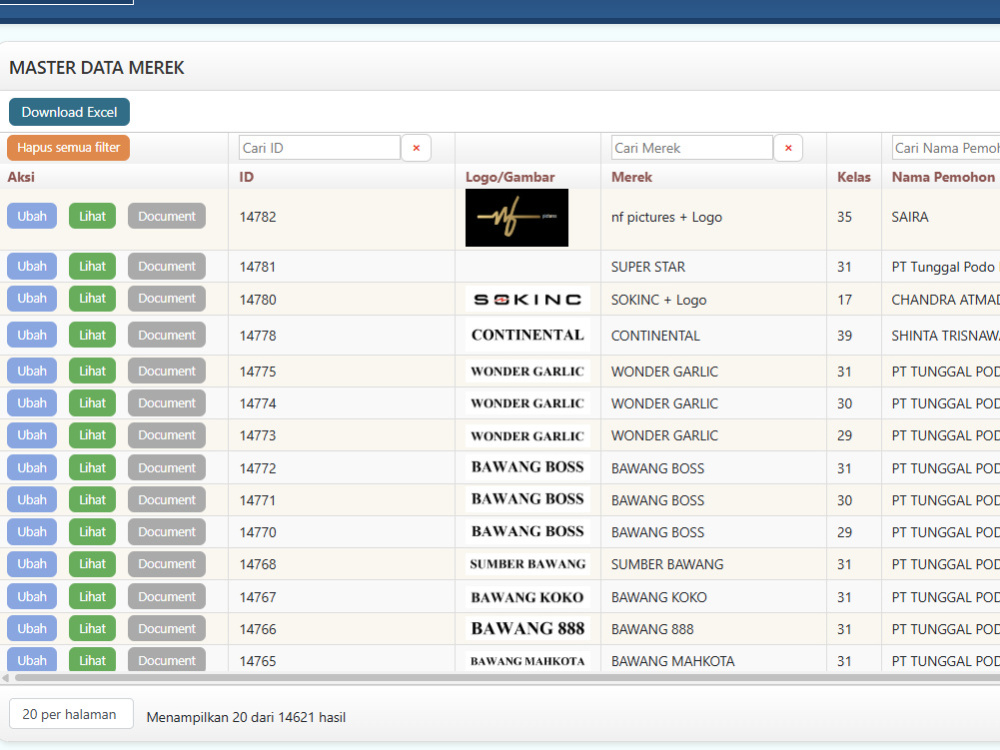Screen dimensions: 1000x750
Task: Select the 'Menampilkan 20 dari 14621 hasil' text
Action: click(x=246, y=717)
